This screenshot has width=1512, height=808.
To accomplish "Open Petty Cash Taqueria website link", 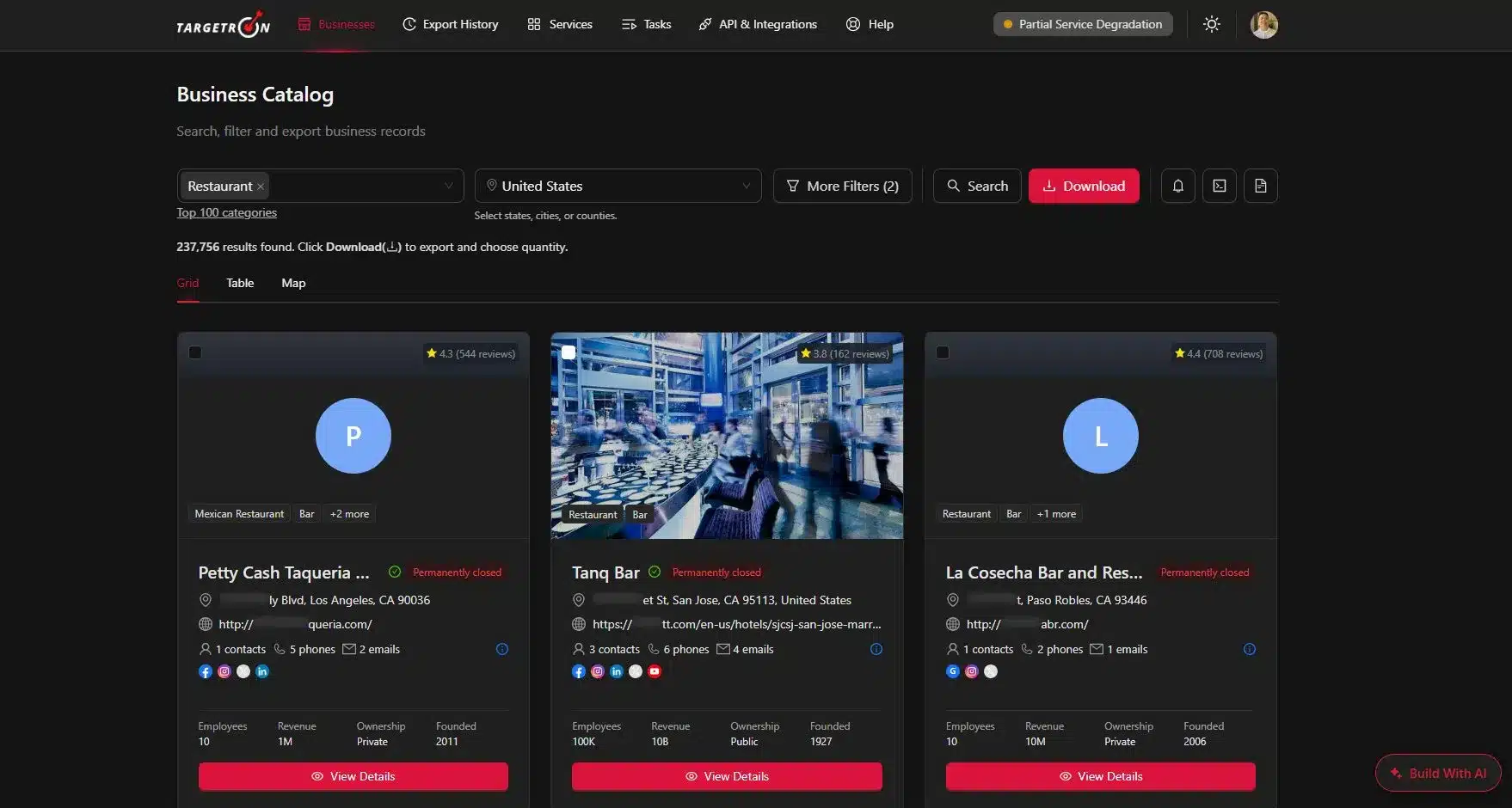I will tap(295, 625).
